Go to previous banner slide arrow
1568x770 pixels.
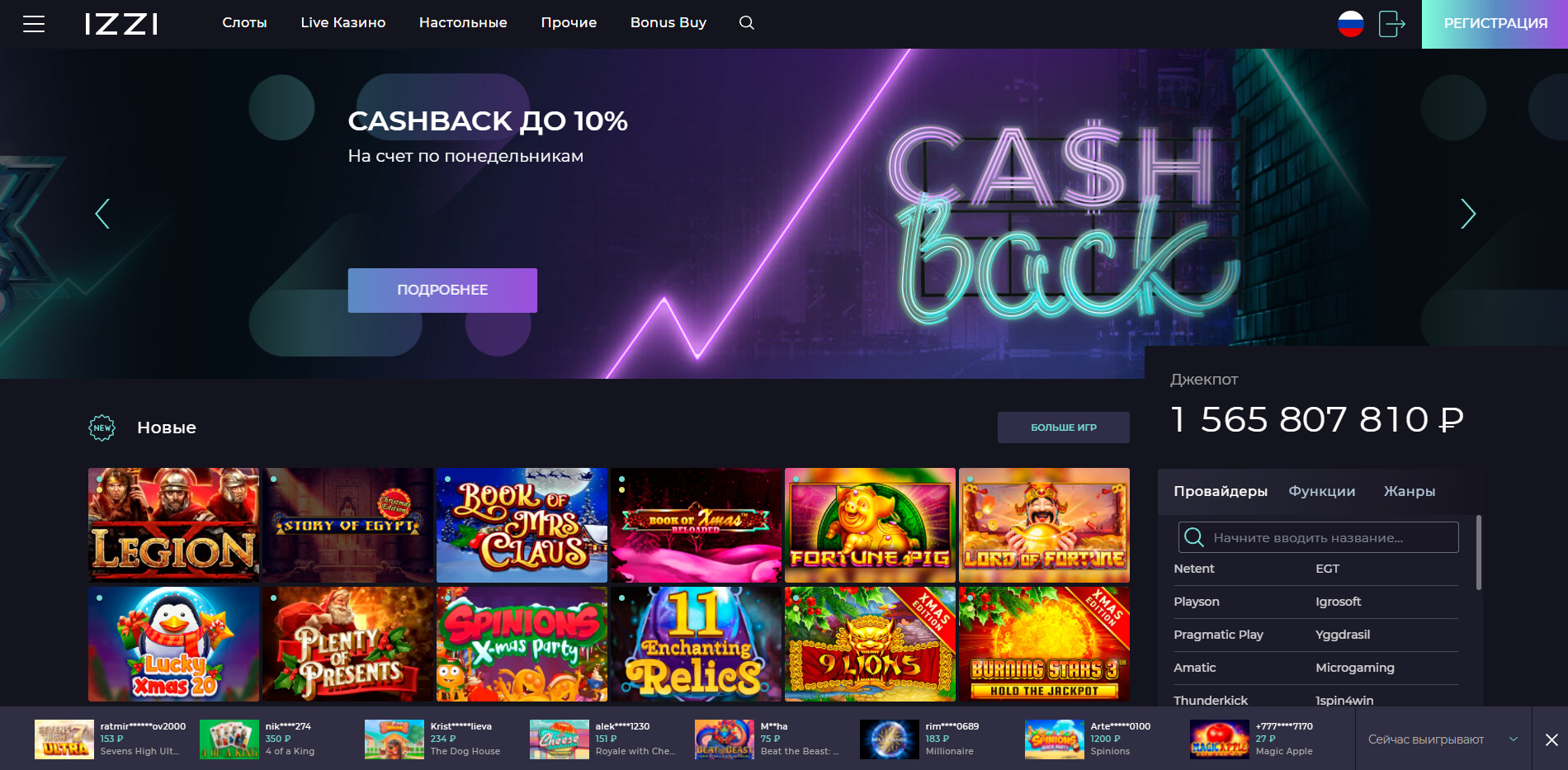point(102,214)
